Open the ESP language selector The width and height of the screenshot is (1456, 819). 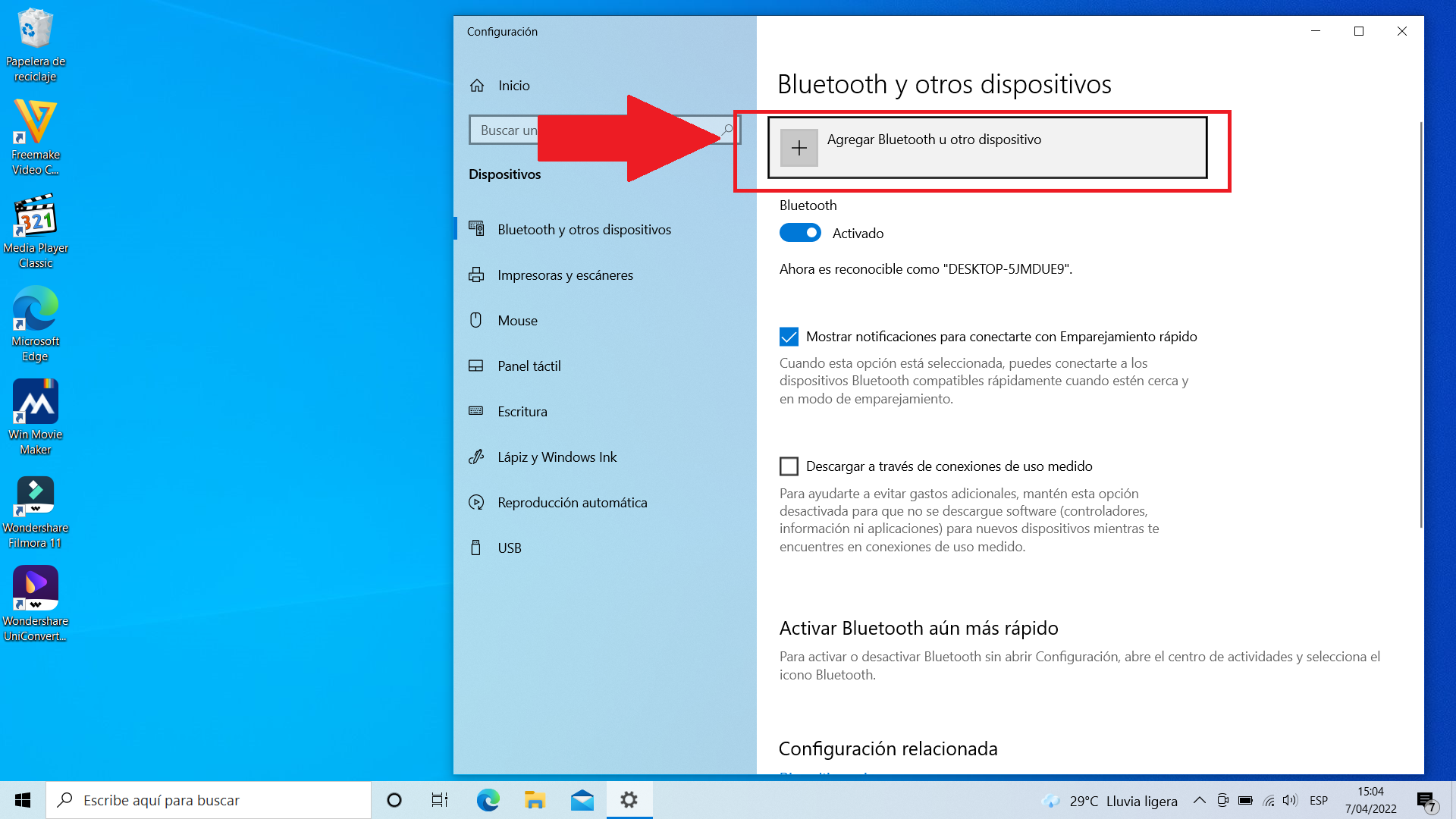coord(1318,800)
